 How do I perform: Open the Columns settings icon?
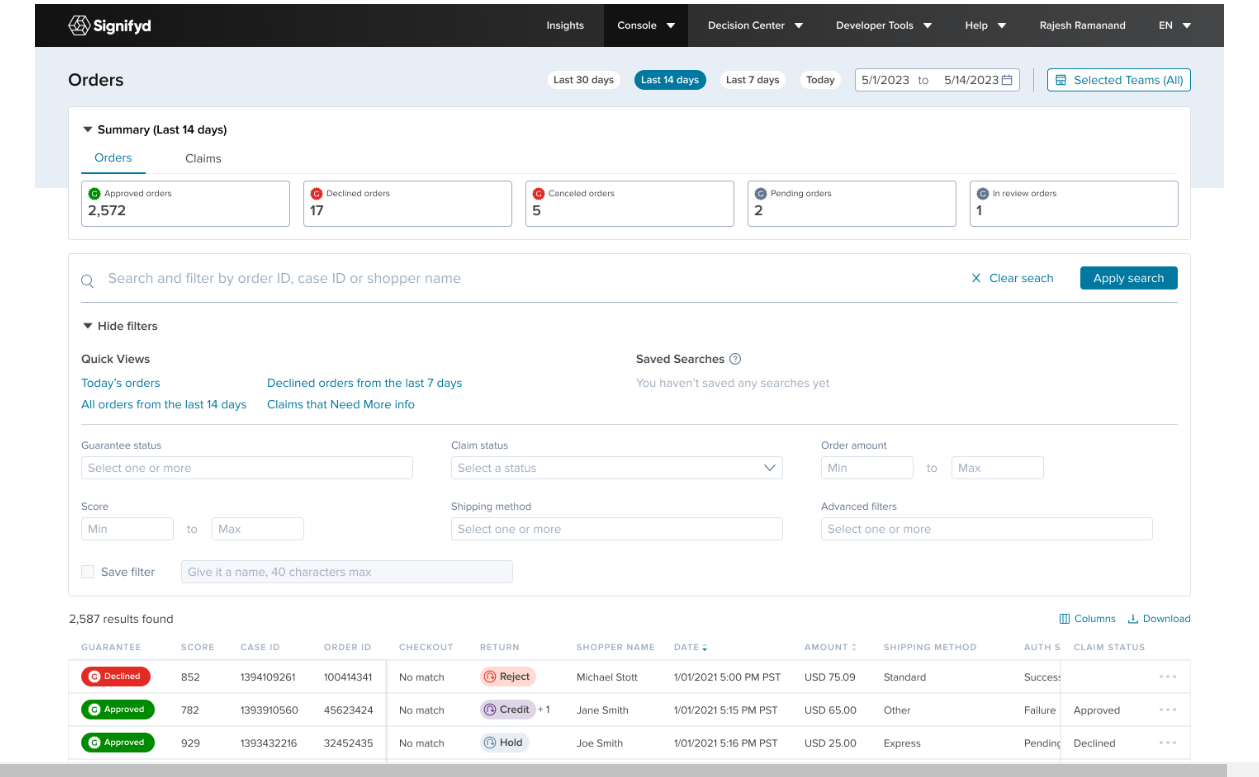[1064, 619]
